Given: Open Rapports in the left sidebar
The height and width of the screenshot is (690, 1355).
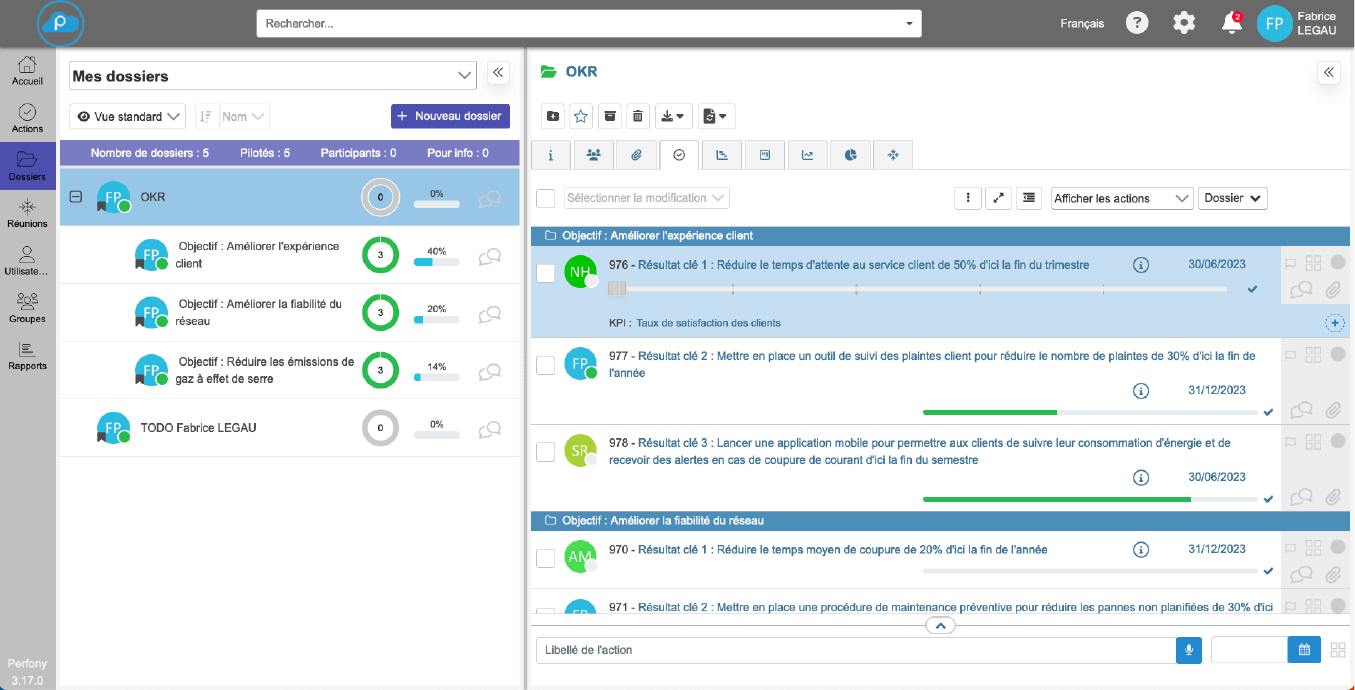Looking at the screenshot, I should [27, 355].
